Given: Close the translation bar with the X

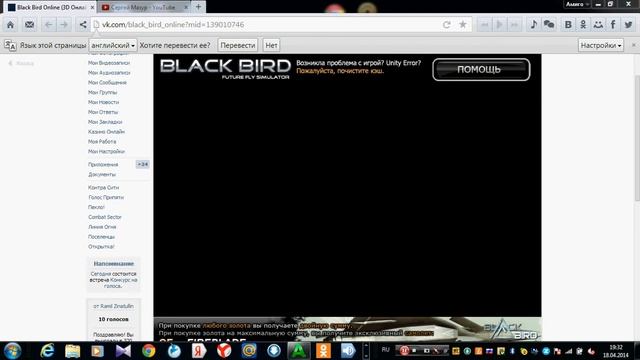Looking at the screenshot, I should (x=634, y=45).
